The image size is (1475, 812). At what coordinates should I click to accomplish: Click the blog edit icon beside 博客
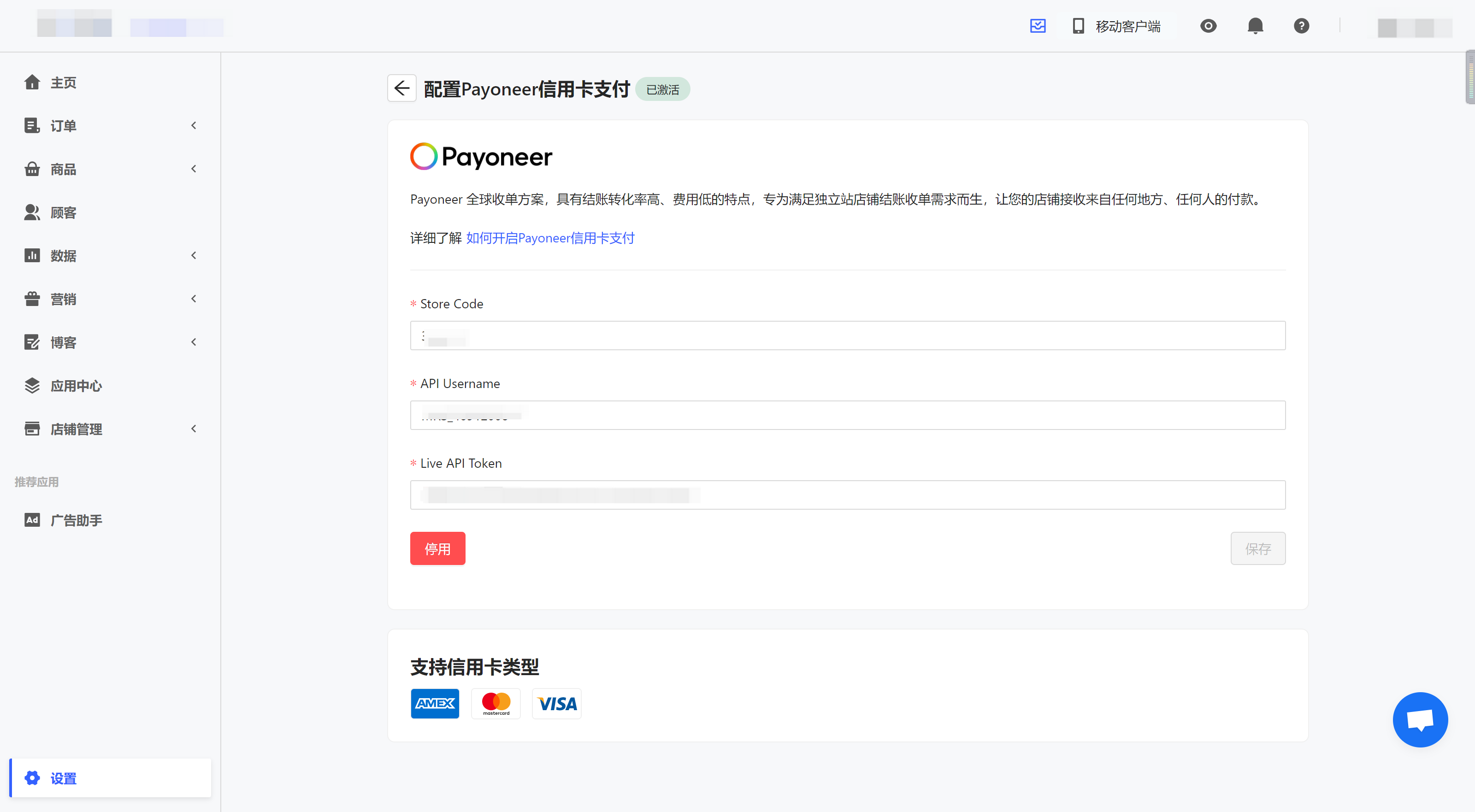pos(32,342)
